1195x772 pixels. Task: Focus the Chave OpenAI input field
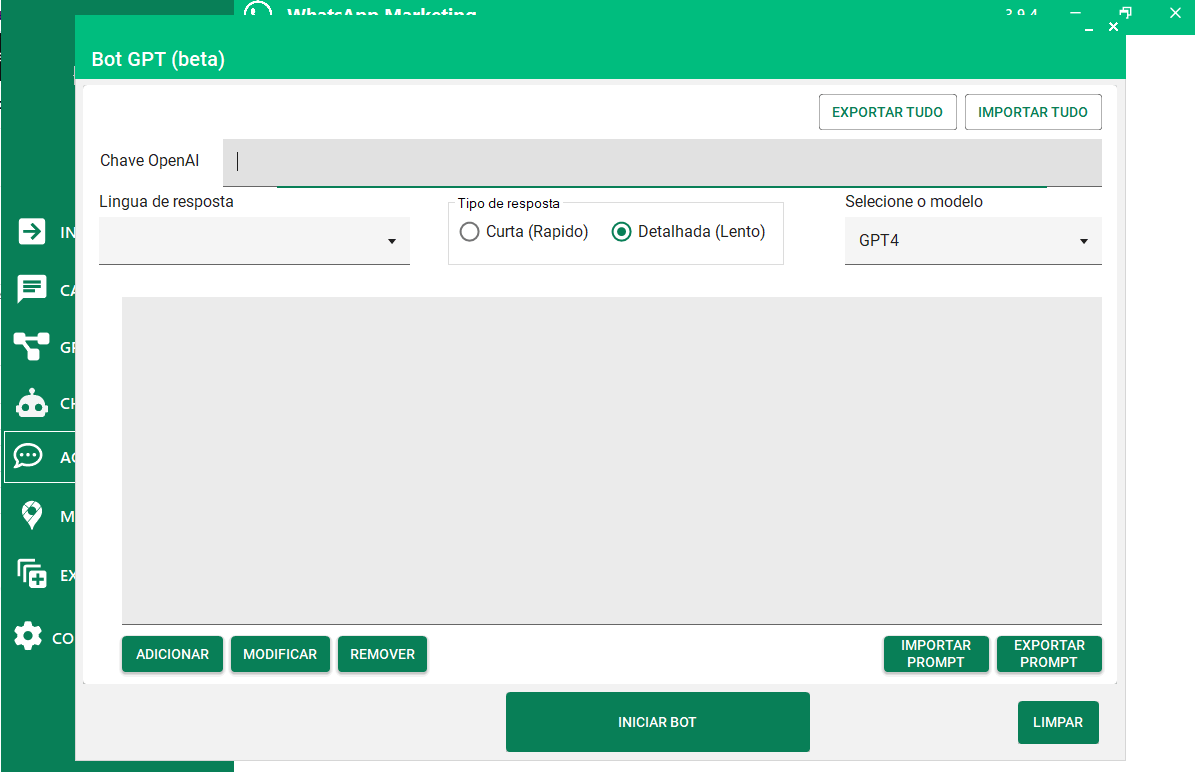662,162
